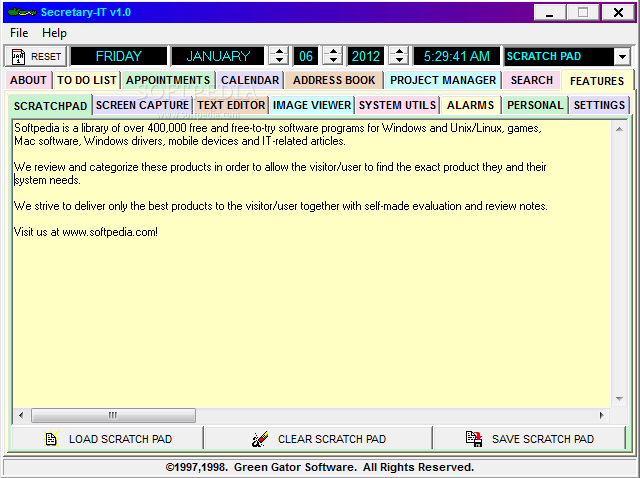The height and width of the screenshot is (478, 640).
Task: Close the Secretary-IT window
Action: pos(618,13)
